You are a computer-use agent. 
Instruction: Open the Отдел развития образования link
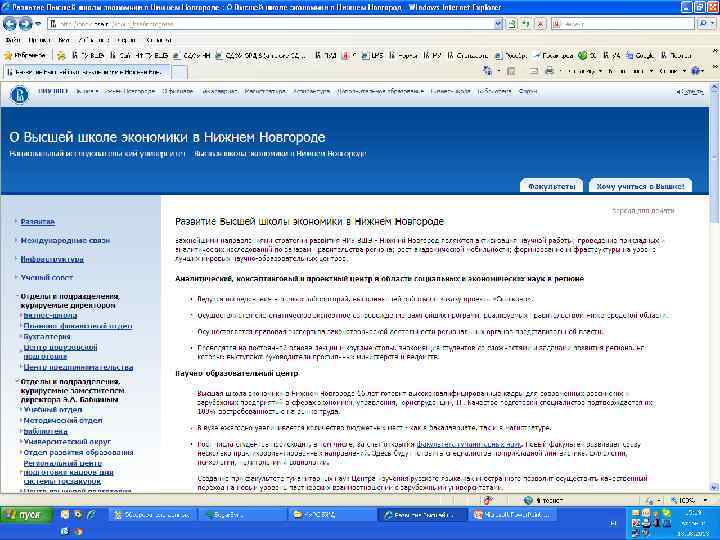(79, 453)
